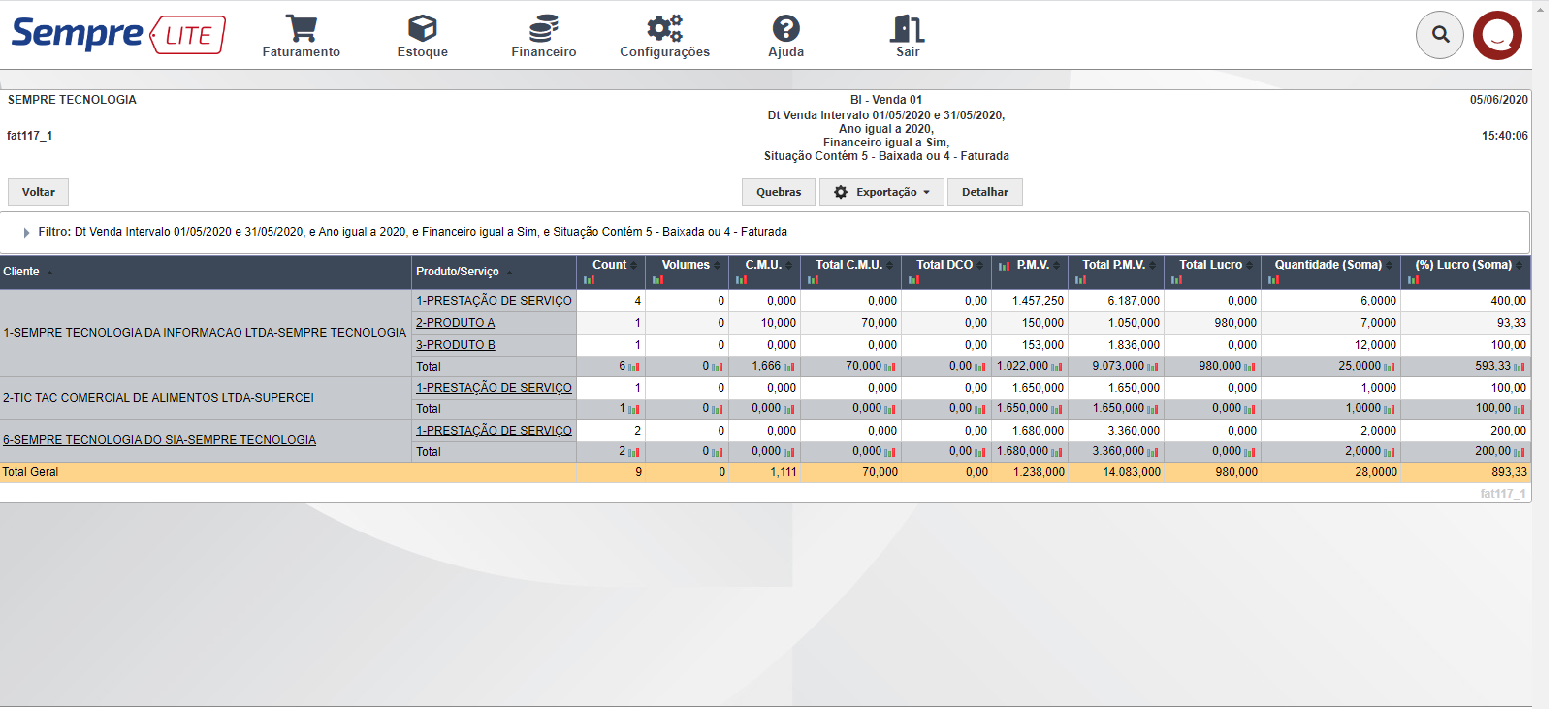Click chart icon under Total Lucro header
Viewport: 1568px width, 709px height.
(x=1176, y=280)
